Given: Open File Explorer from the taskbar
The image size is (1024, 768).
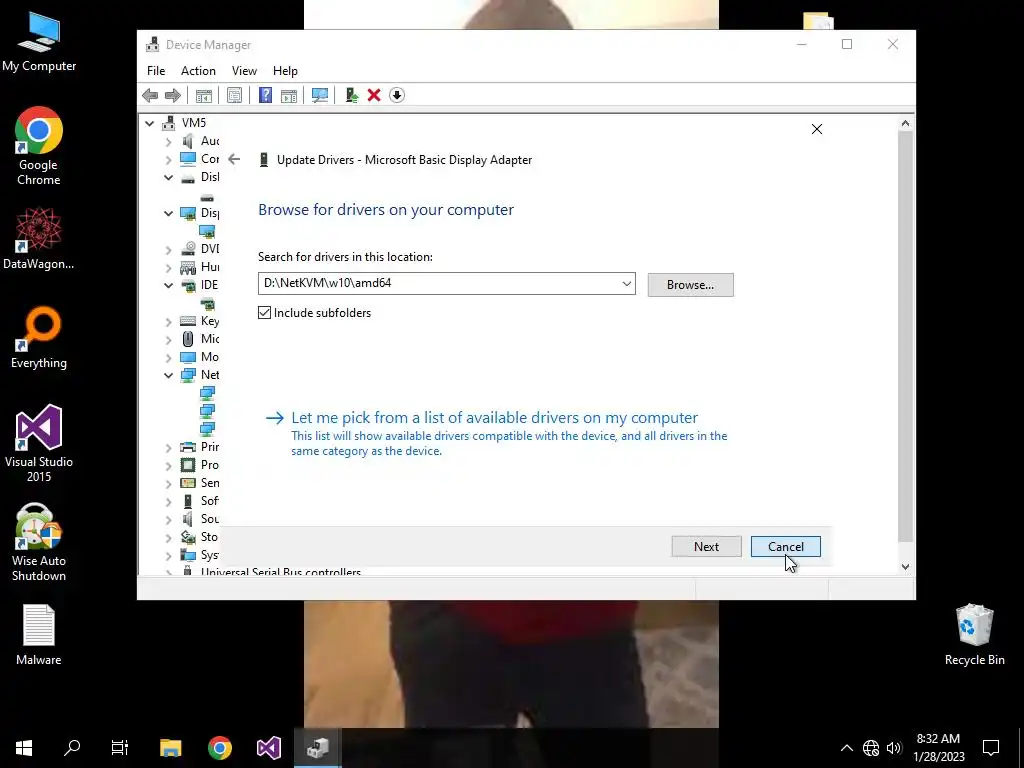Looking at the screenshot, I should 170,748.
